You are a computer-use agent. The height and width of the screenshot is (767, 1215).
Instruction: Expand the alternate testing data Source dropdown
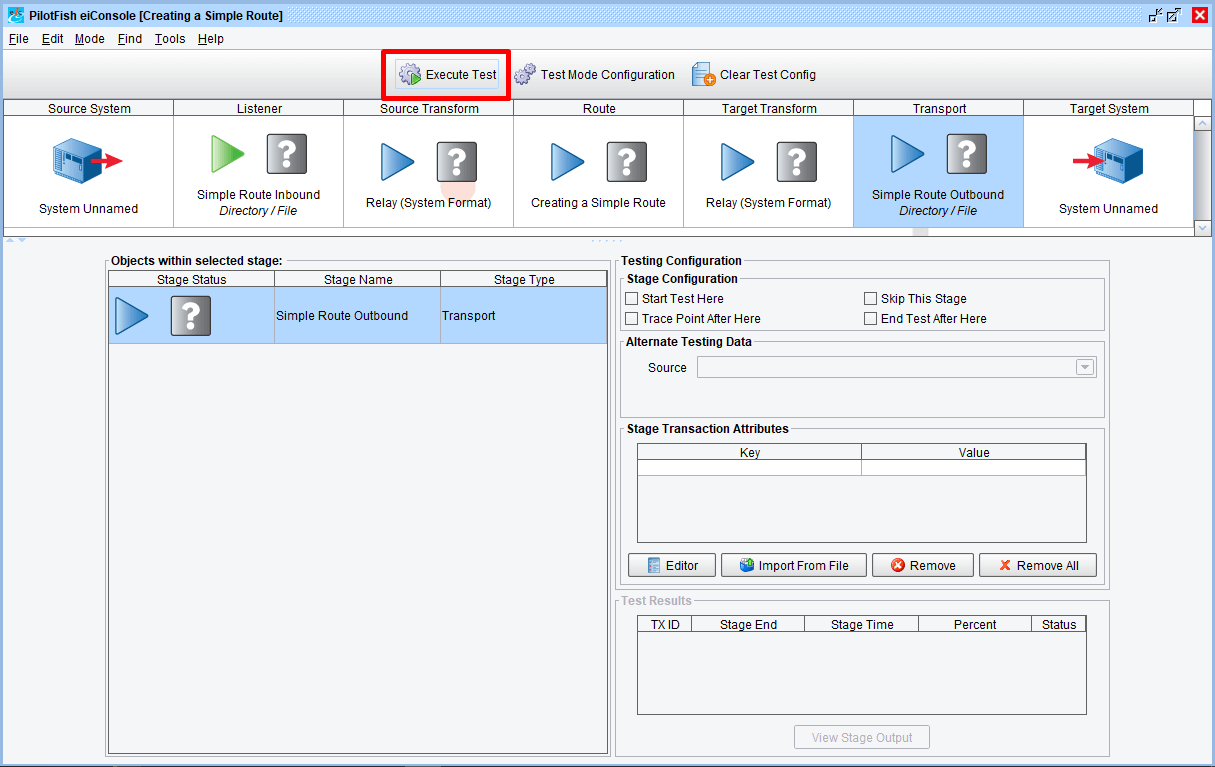pos(1085,368)
